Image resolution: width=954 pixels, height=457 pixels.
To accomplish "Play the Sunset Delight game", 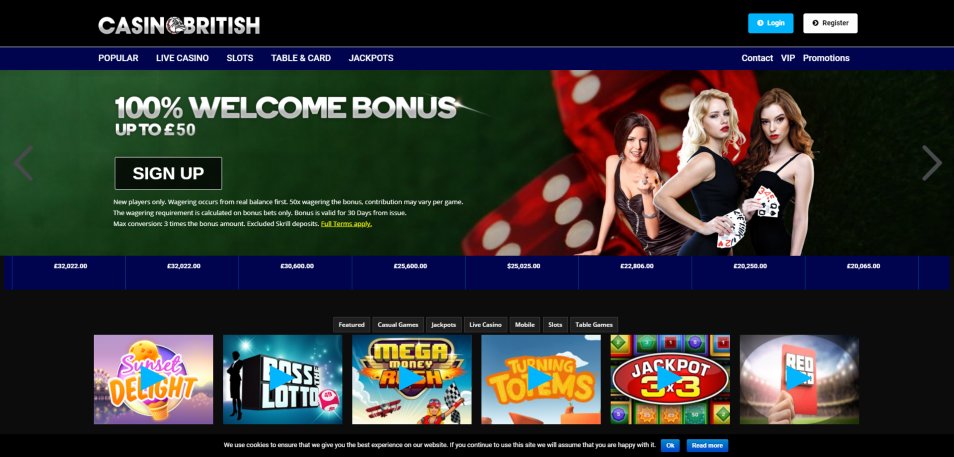I will pyautogui.click(x=153, y=379).
